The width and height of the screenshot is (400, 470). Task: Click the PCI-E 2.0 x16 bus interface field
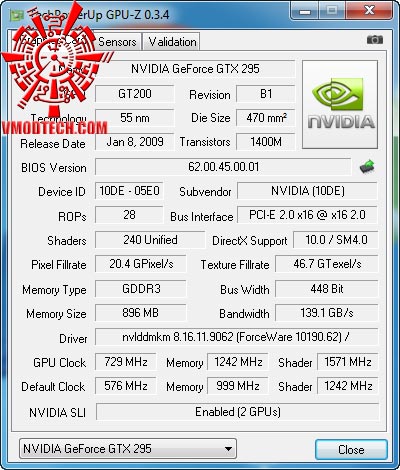[307, 215]
